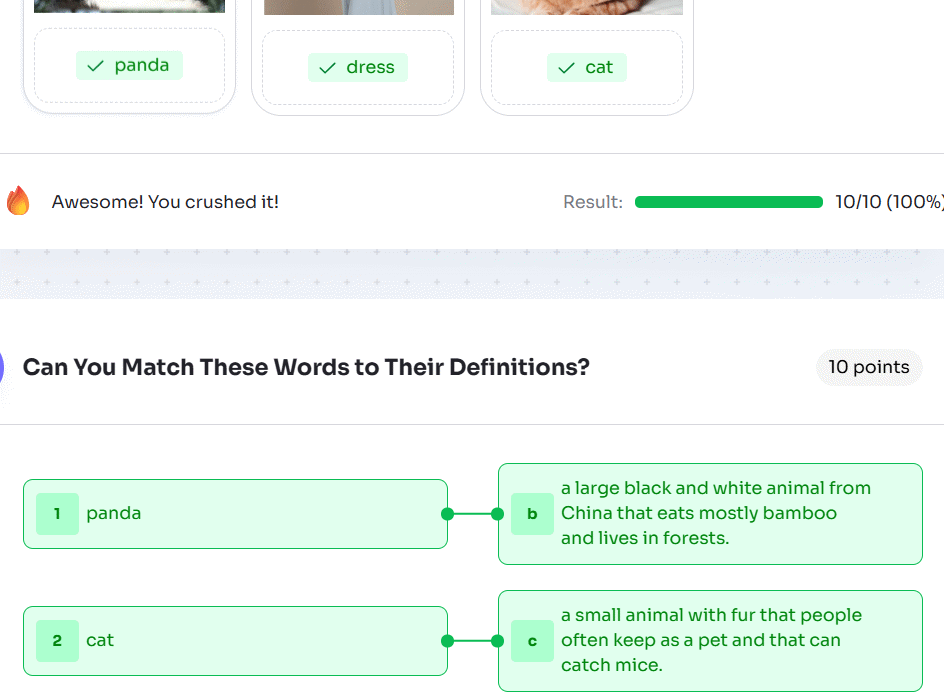This screenshot has height=699, width=944.
Task: Click the connector dot beside panda card
Action: 446,514
